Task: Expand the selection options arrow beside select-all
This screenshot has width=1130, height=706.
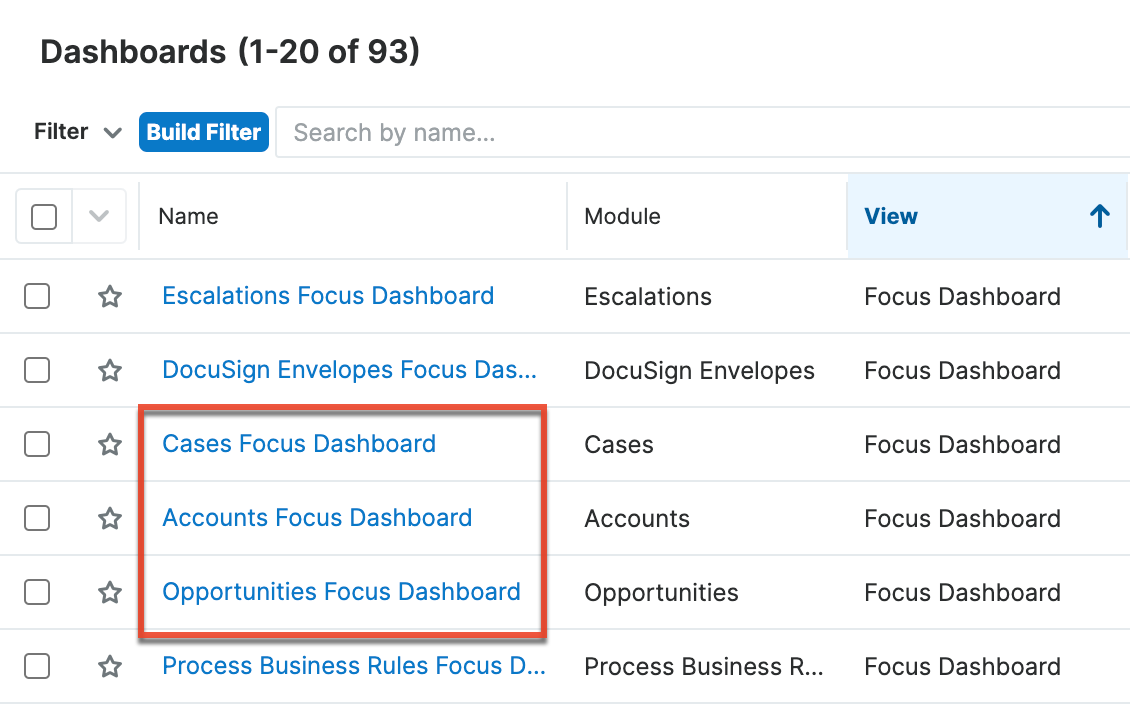Action: point(99,215)
